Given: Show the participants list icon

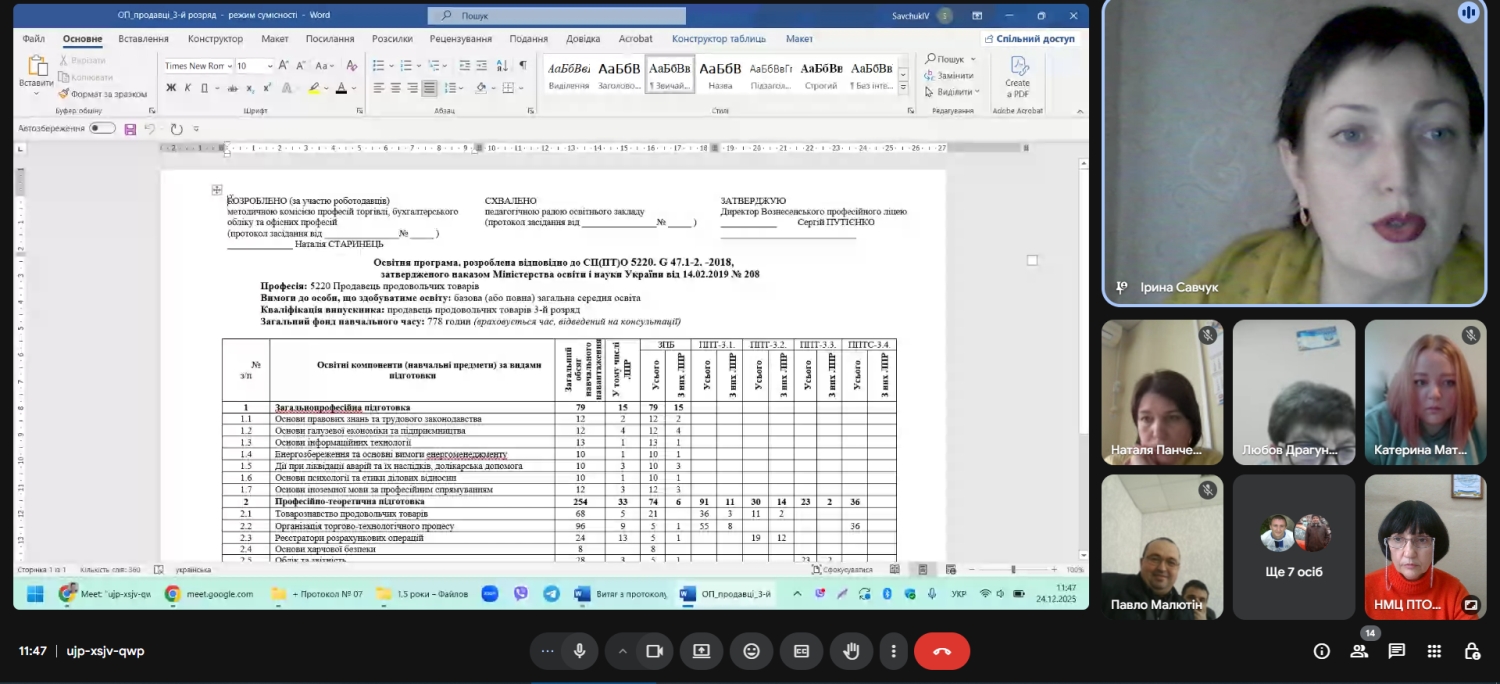Looking at the screenshot, I should [1359, 651].
